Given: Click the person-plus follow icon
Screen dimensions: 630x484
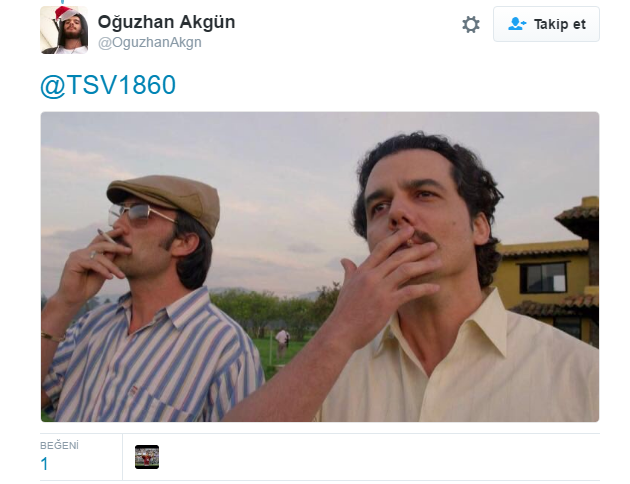Looking at the screenshot, I should (517, 24).
